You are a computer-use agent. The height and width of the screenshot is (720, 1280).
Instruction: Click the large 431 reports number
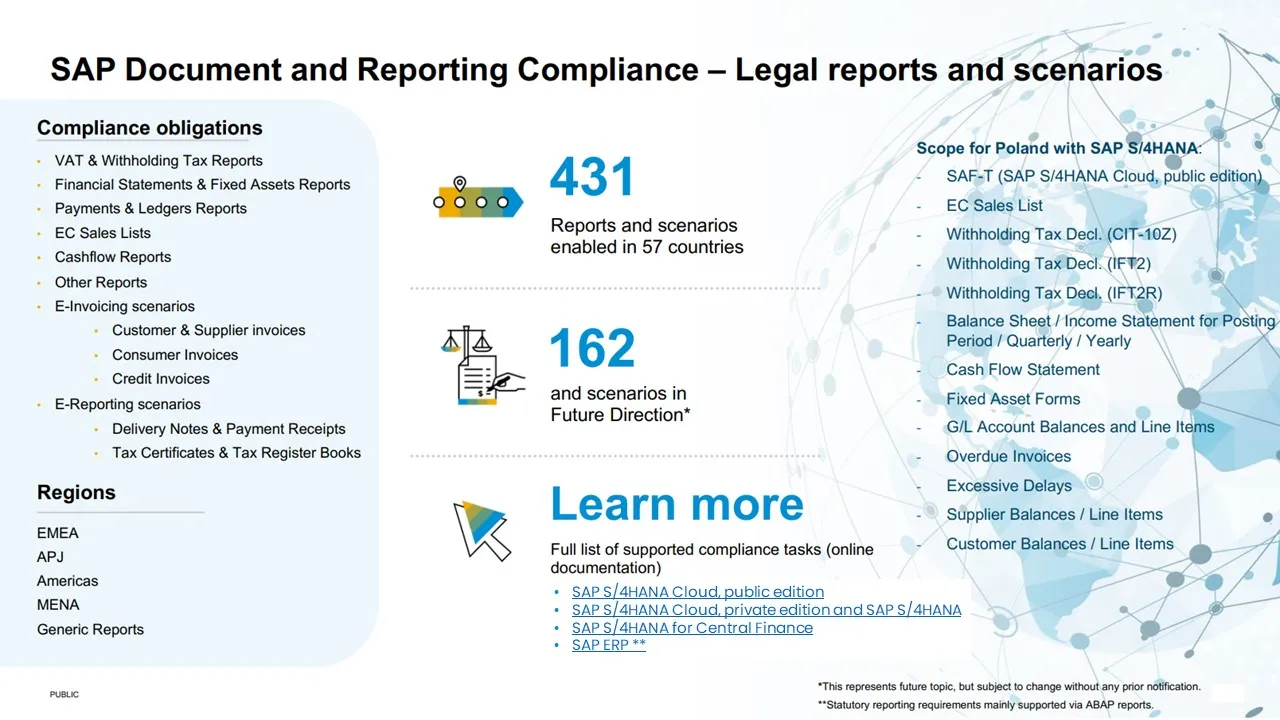click(592, 178)
